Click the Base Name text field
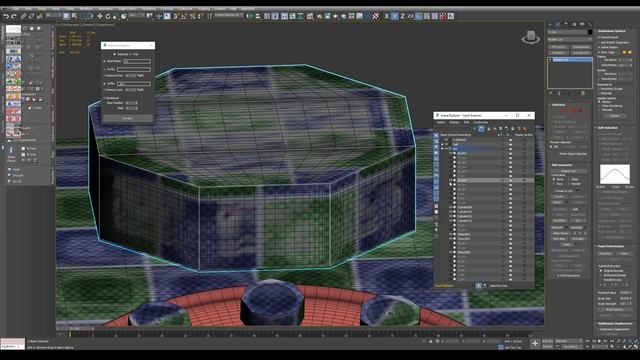 pyautogui.click(x=137, y=61)
